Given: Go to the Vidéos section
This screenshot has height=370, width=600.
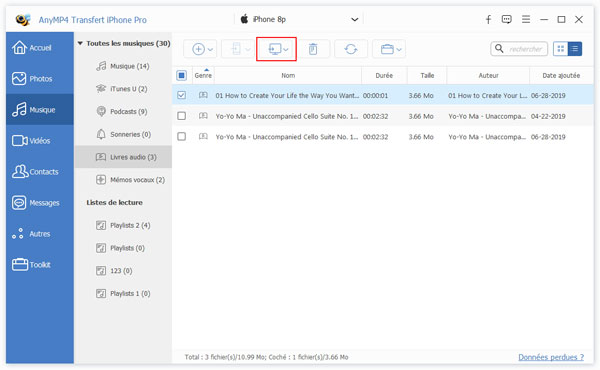Looking at the screenshot, I should (x=39, y=141).
